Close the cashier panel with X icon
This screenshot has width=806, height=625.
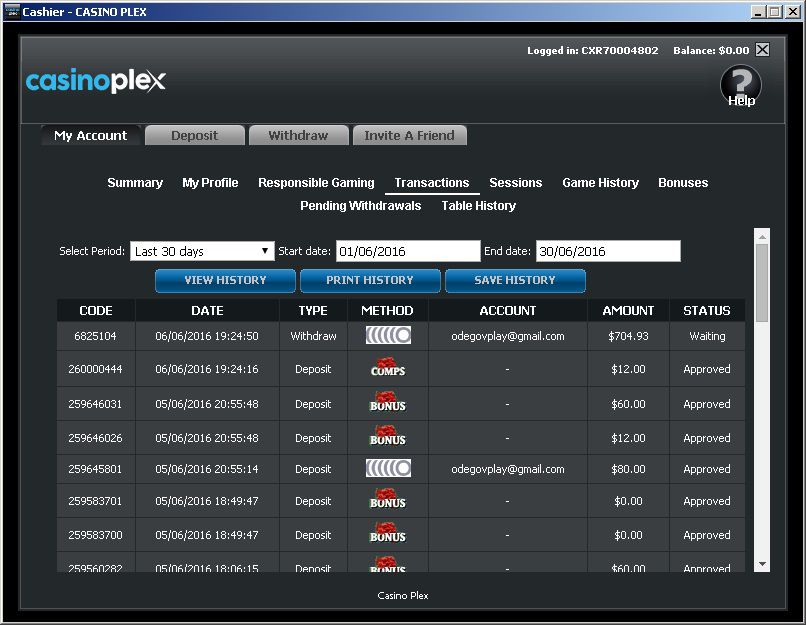pos(763,50)
